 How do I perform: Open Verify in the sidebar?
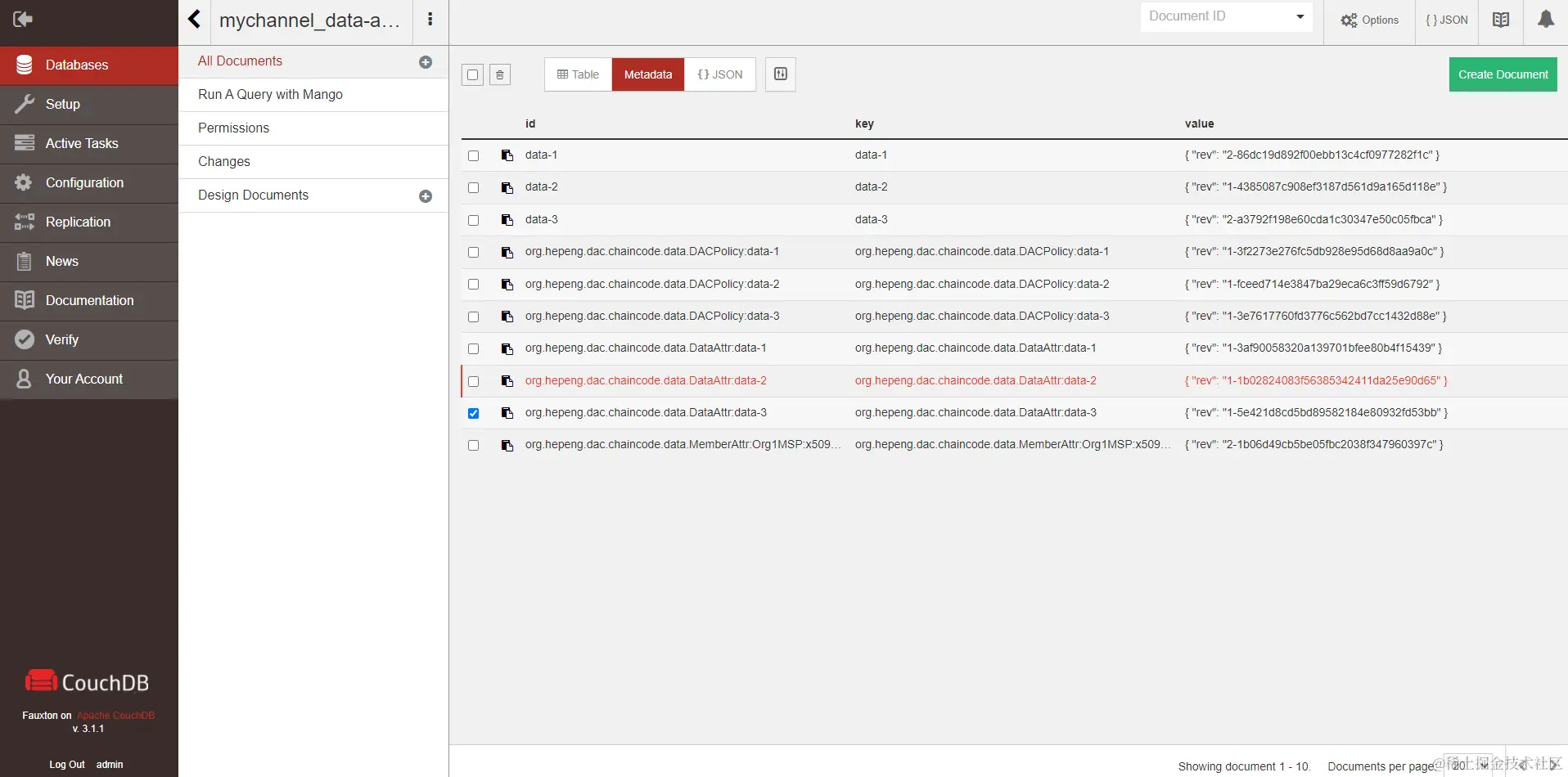(x=89, y=340)
